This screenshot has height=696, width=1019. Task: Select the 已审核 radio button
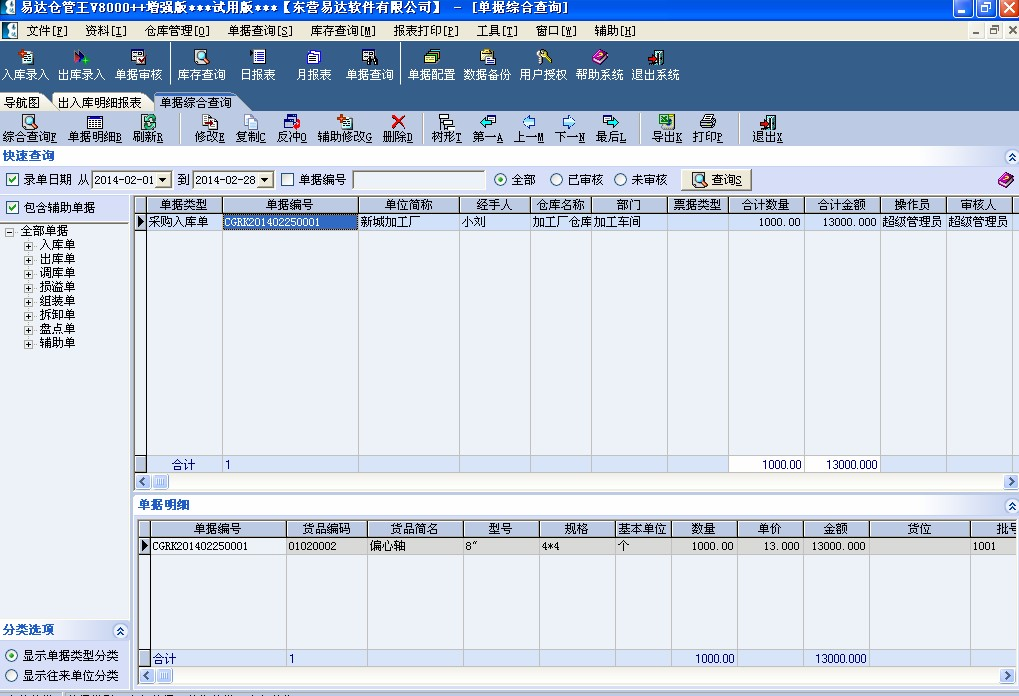[557, 180]
